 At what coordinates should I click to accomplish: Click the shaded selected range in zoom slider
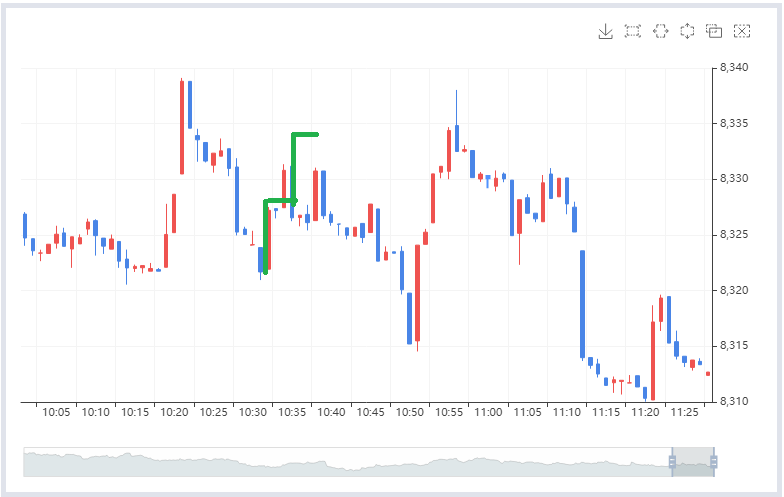point(693,462)
